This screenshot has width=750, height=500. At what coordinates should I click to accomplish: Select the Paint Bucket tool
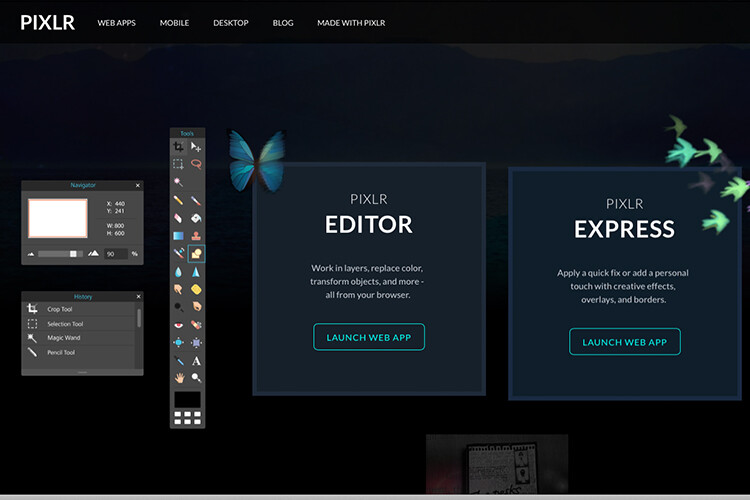(196, 218)
